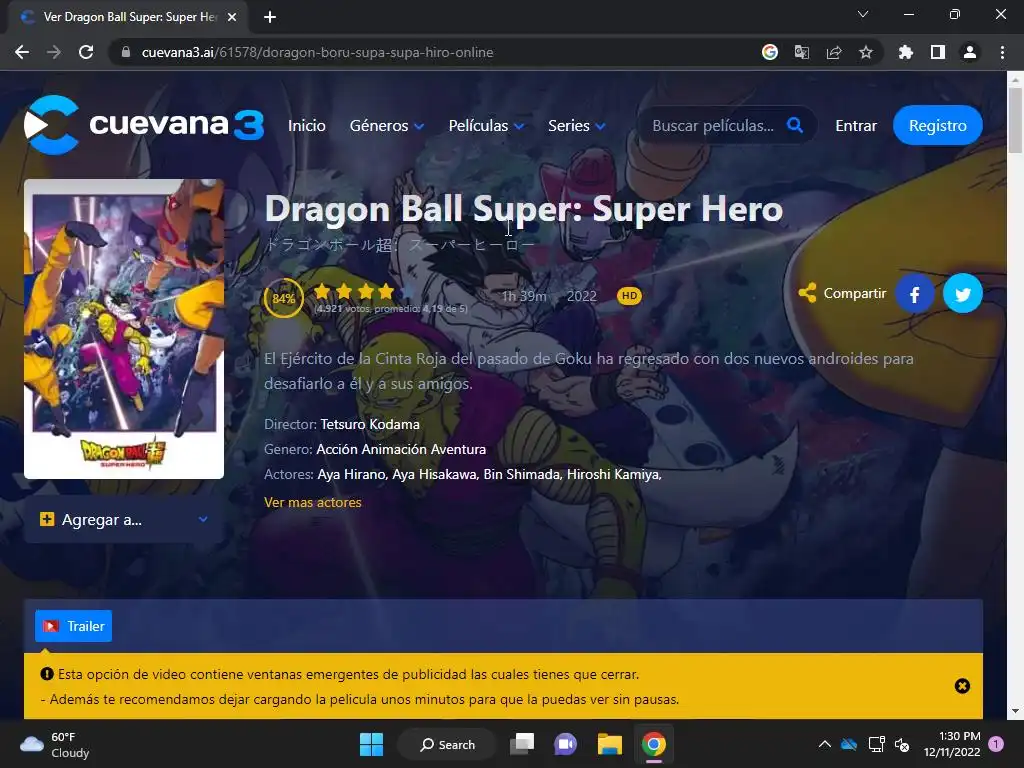The height and width of the screenshot is (768, 1024).
Task: Open the new tab button
Action: click(x=270, y=17)
